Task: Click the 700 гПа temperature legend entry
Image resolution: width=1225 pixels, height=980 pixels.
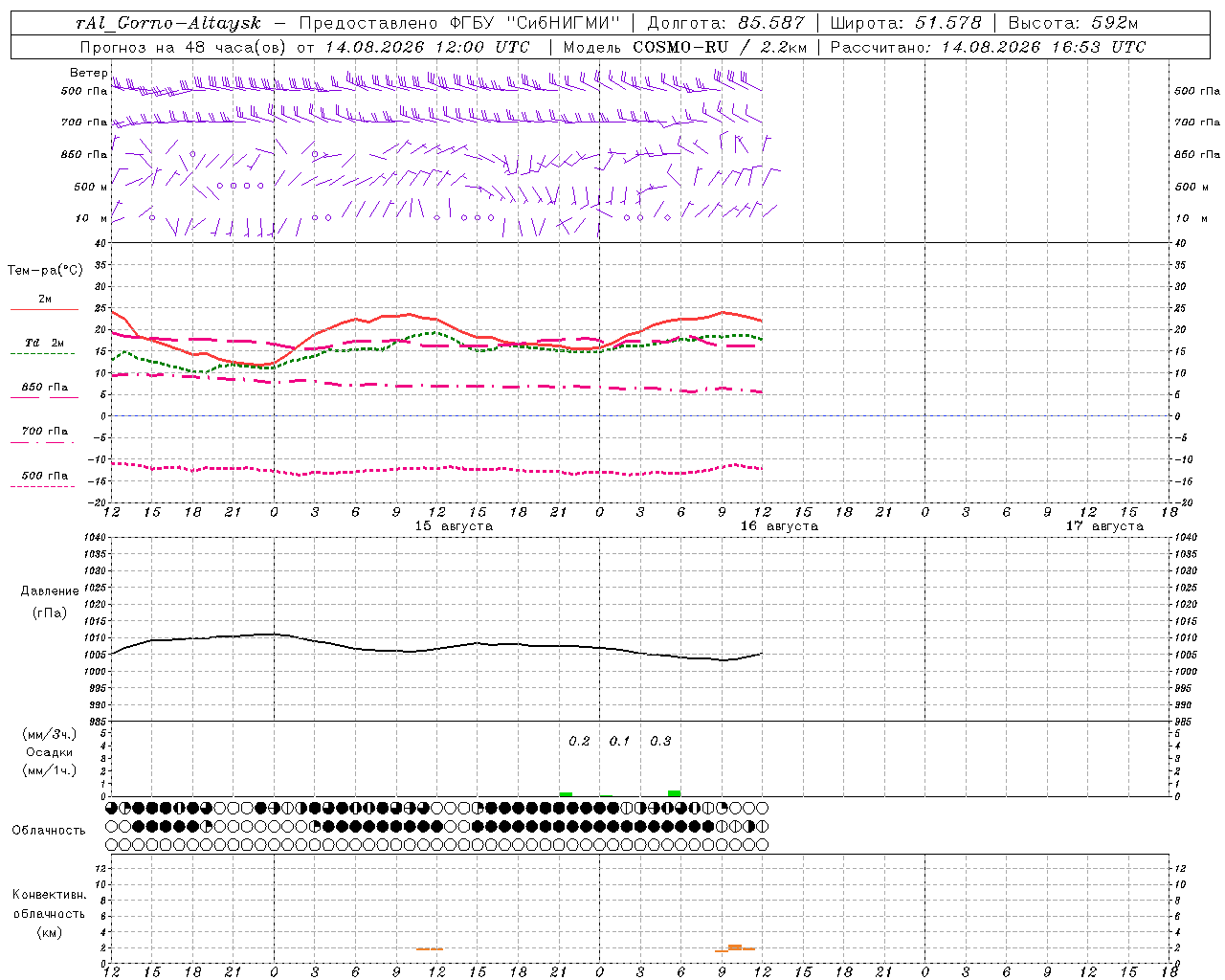Action: point(44,434)
